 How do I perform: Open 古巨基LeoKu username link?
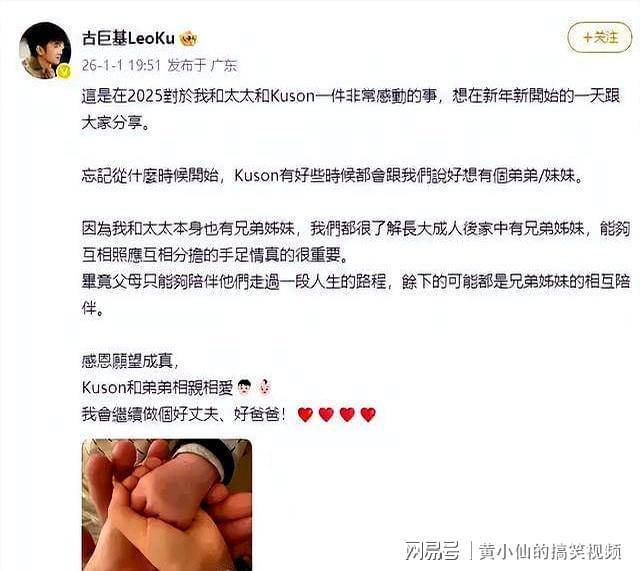pyautogui.click(x=128, y=38)
